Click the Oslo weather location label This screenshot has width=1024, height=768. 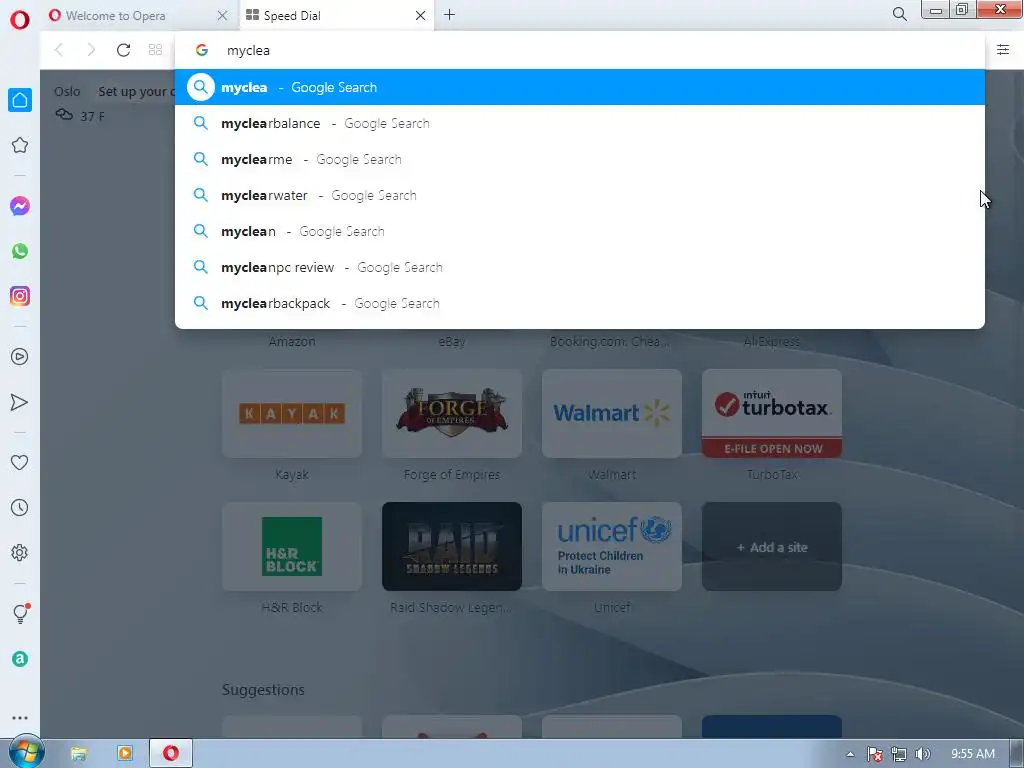point(67,91)
